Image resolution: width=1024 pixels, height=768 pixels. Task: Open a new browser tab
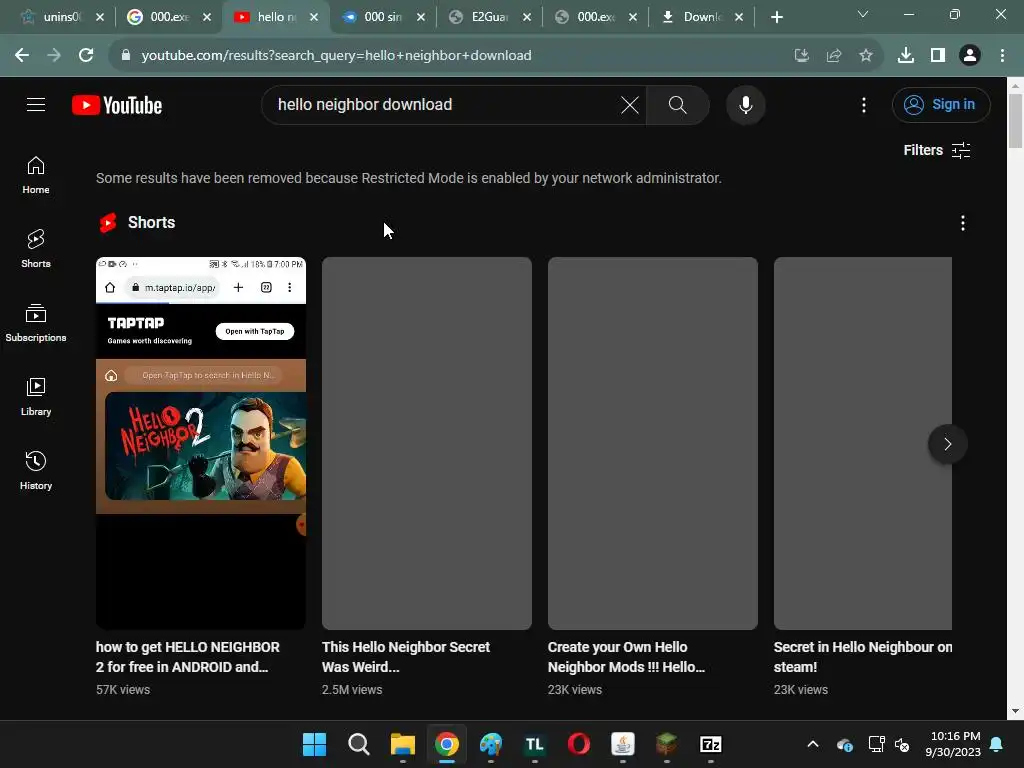click(x=776, y=17)
